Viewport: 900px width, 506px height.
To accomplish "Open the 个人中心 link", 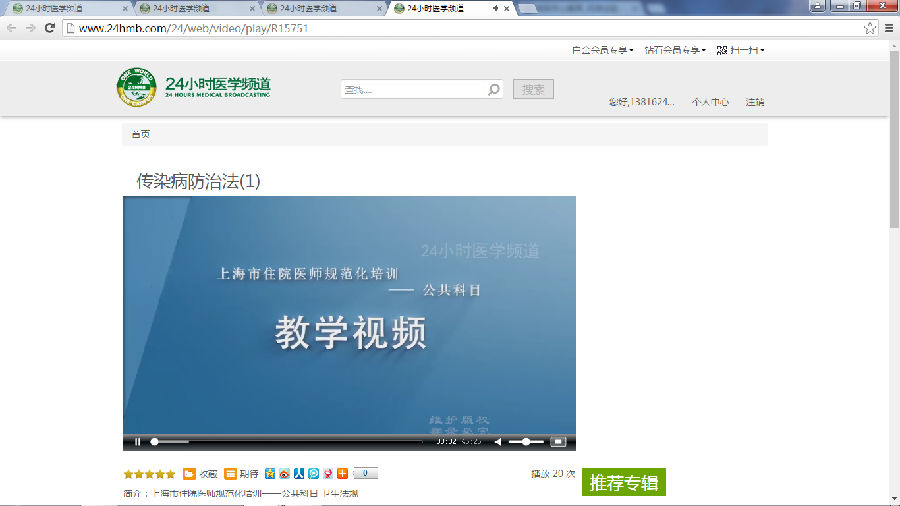I will coord(710,102).
